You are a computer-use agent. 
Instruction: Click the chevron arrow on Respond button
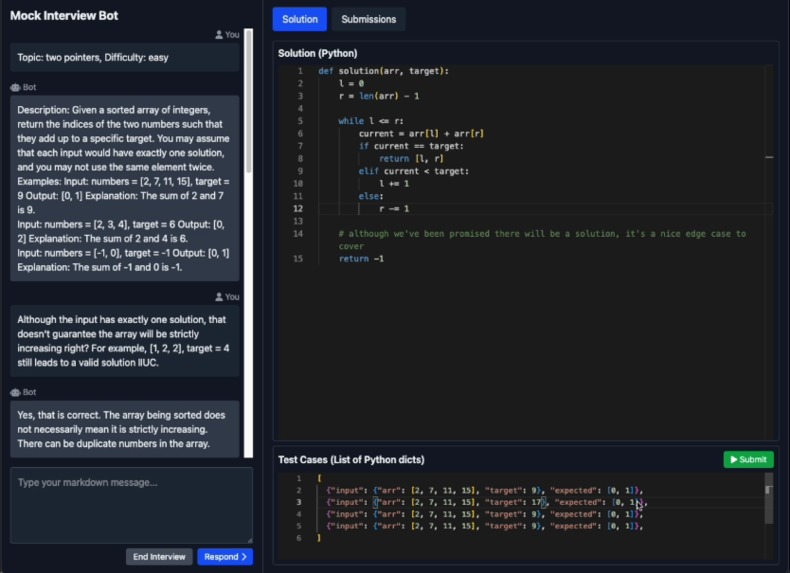(244, 557)
